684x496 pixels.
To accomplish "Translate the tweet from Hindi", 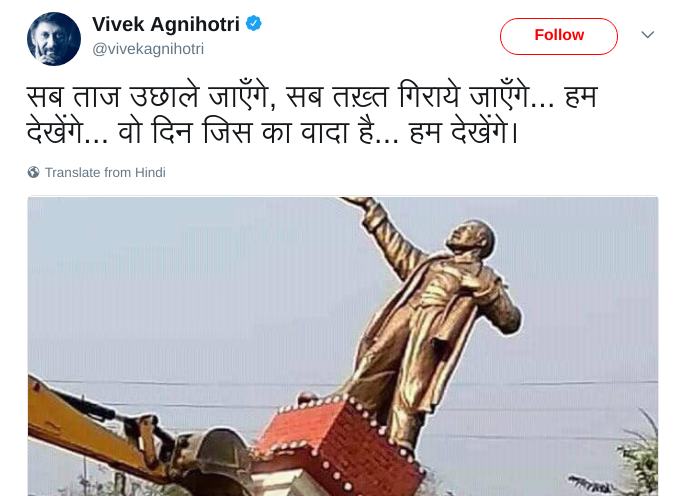I will coord(105,172).
